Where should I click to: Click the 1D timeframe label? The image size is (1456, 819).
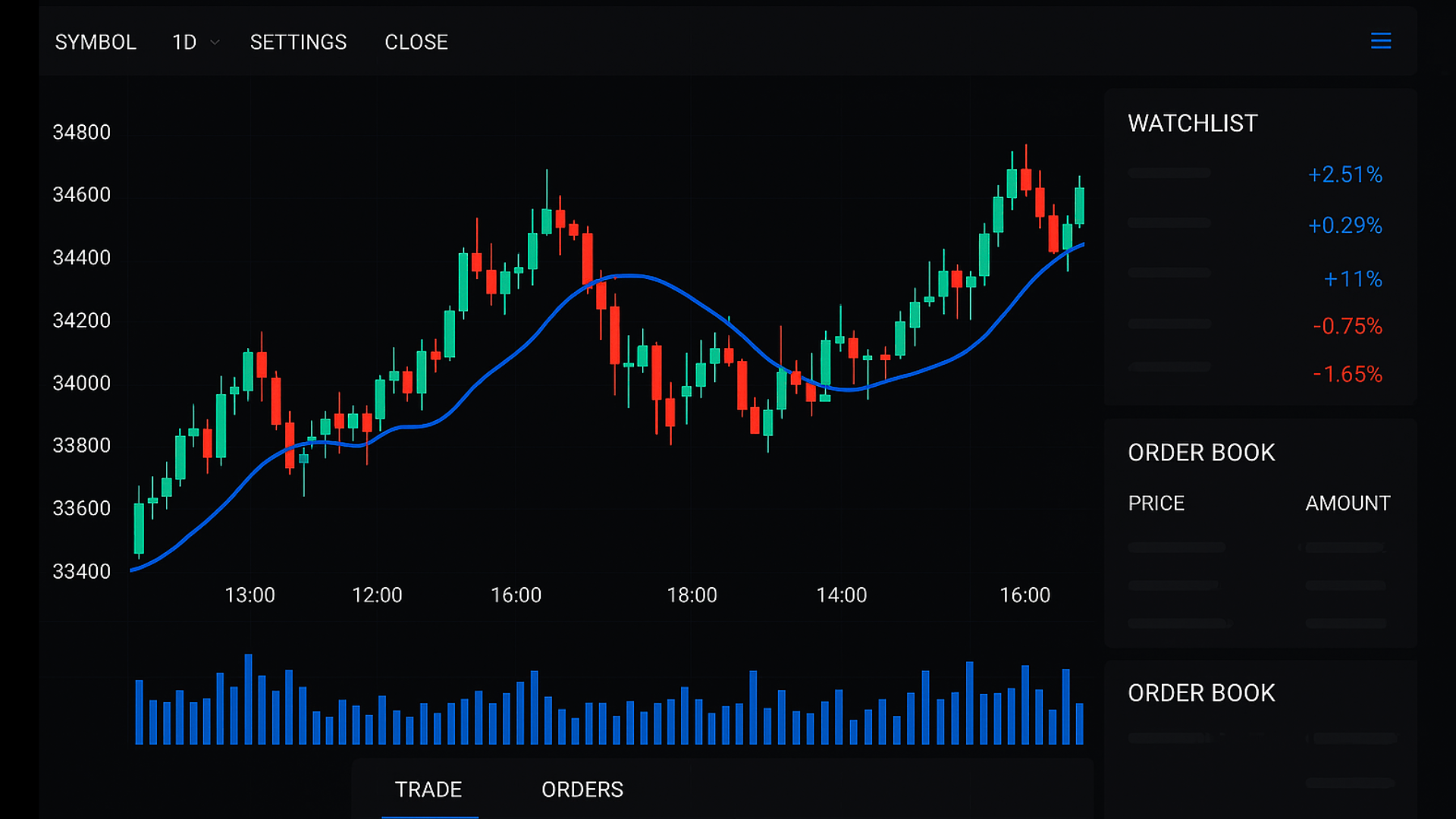coord(184,42)
